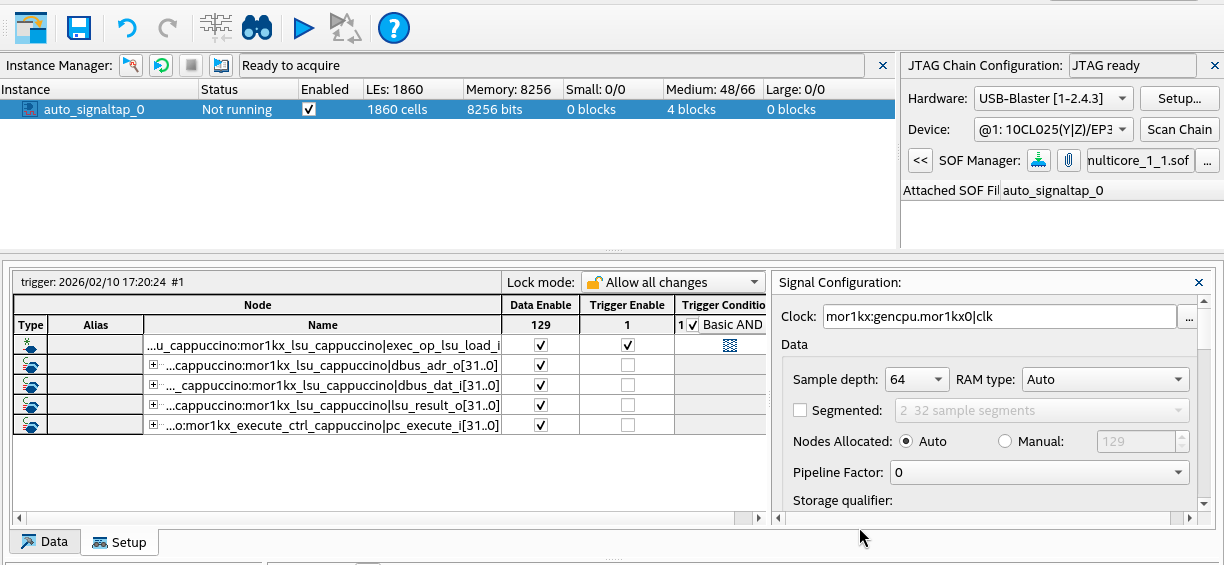Open the Hardware USB-Blaster dropdown
This screenshot has width=1224, height=565.
coord(1053,99)
